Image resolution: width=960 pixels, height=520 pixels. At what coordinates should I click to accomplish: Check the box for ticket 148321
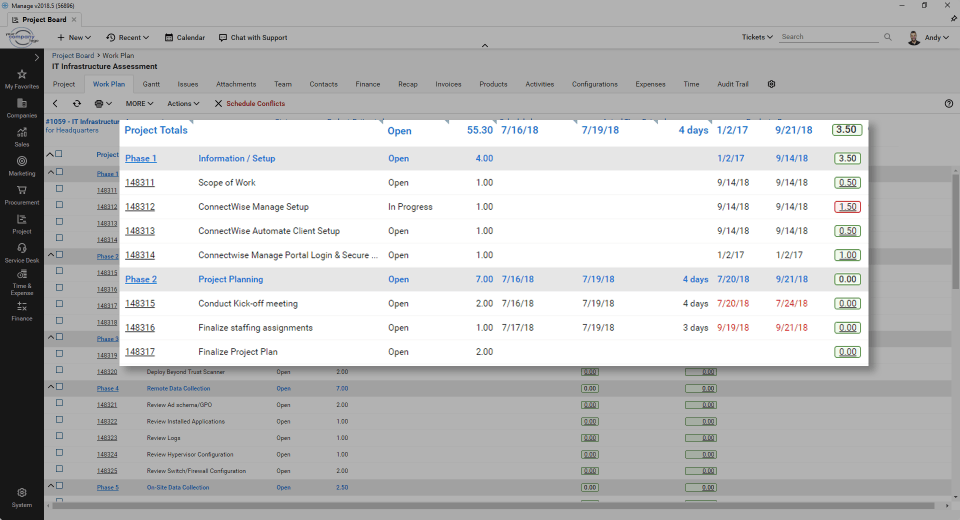pos(59,405)
